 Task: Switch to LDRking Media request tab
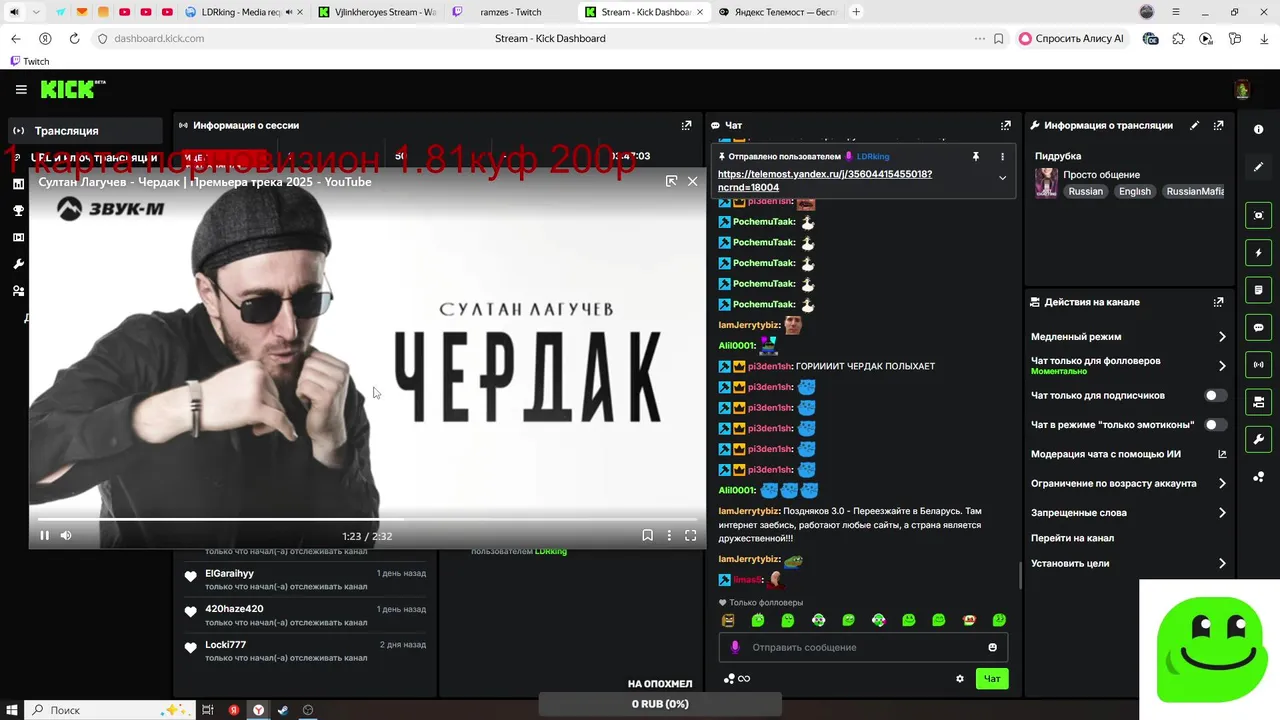coord(245,12)
